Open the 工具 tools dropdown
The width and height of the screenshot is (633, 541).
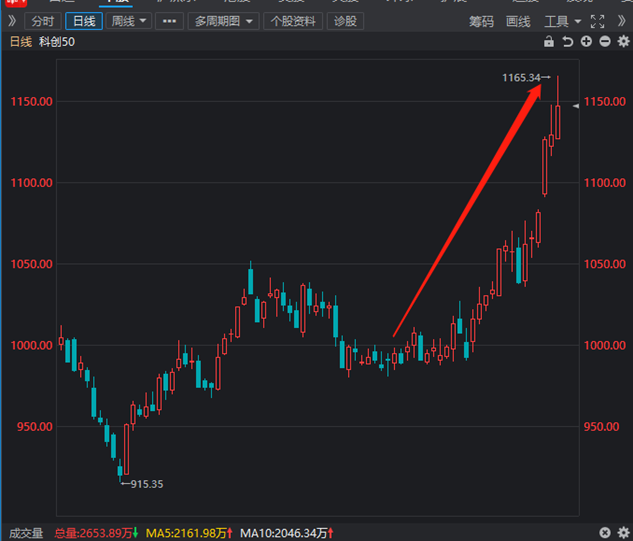click(x=561, y=21)
